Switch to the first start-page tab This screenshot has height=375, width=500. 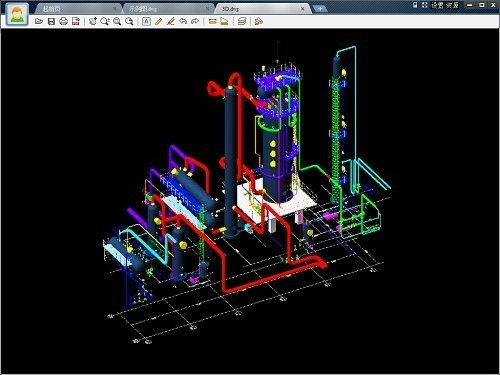[x=77, y=9]
